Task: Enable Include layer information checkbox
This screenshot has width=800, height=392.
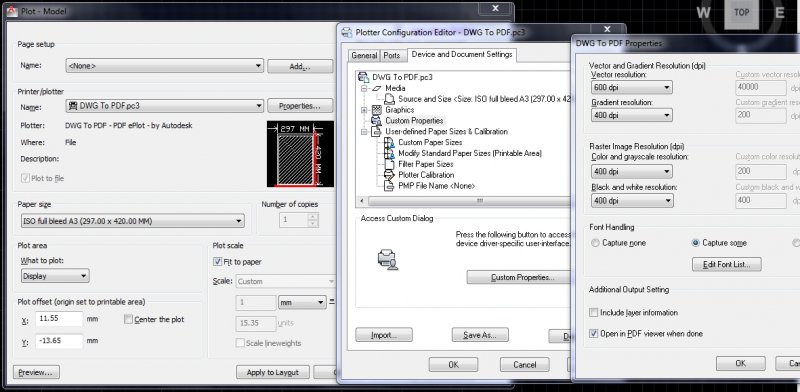Action: 593,312
